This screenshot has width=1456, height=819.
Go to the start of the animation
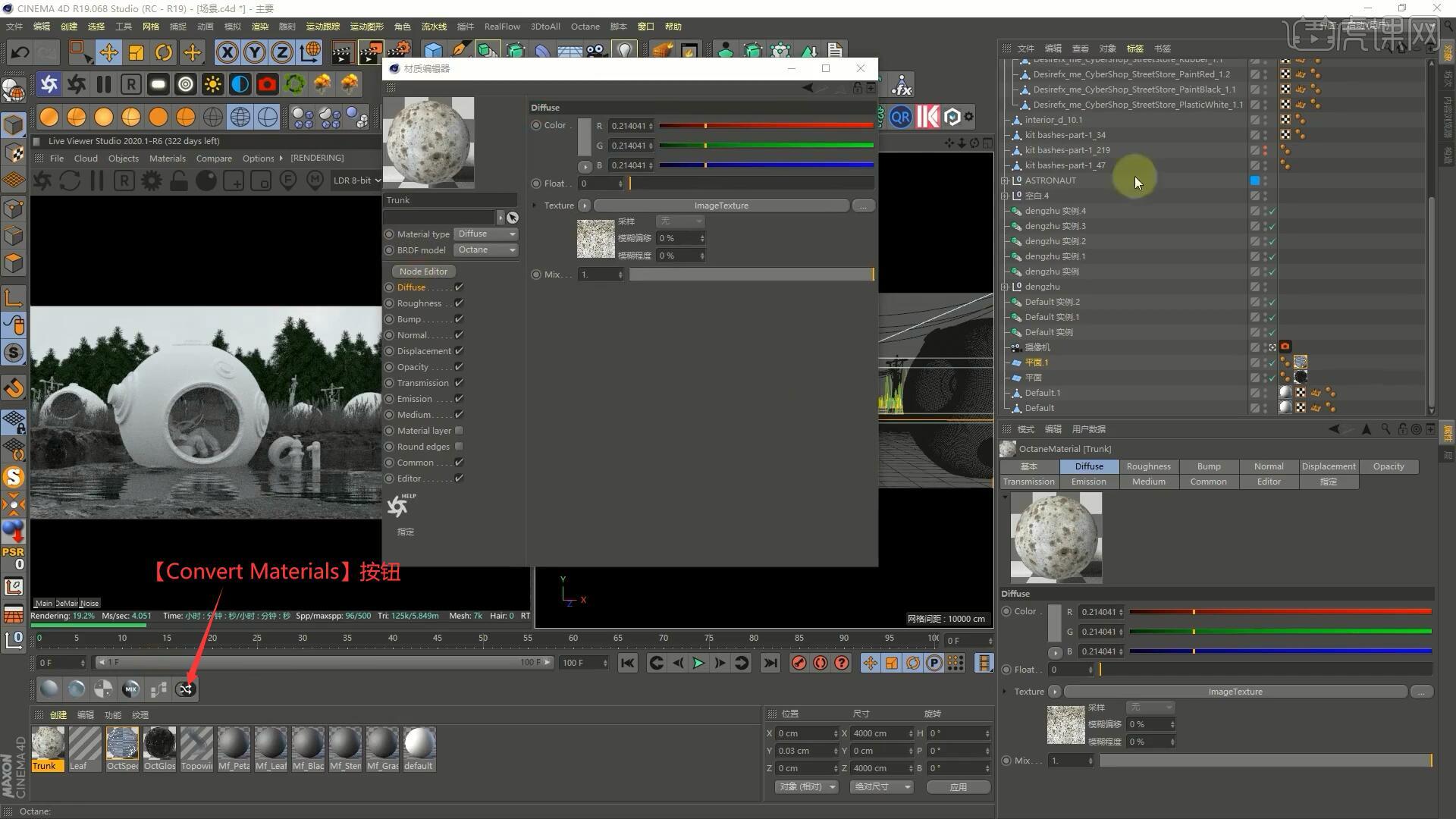pyautogui.click(x=627, y=663)
